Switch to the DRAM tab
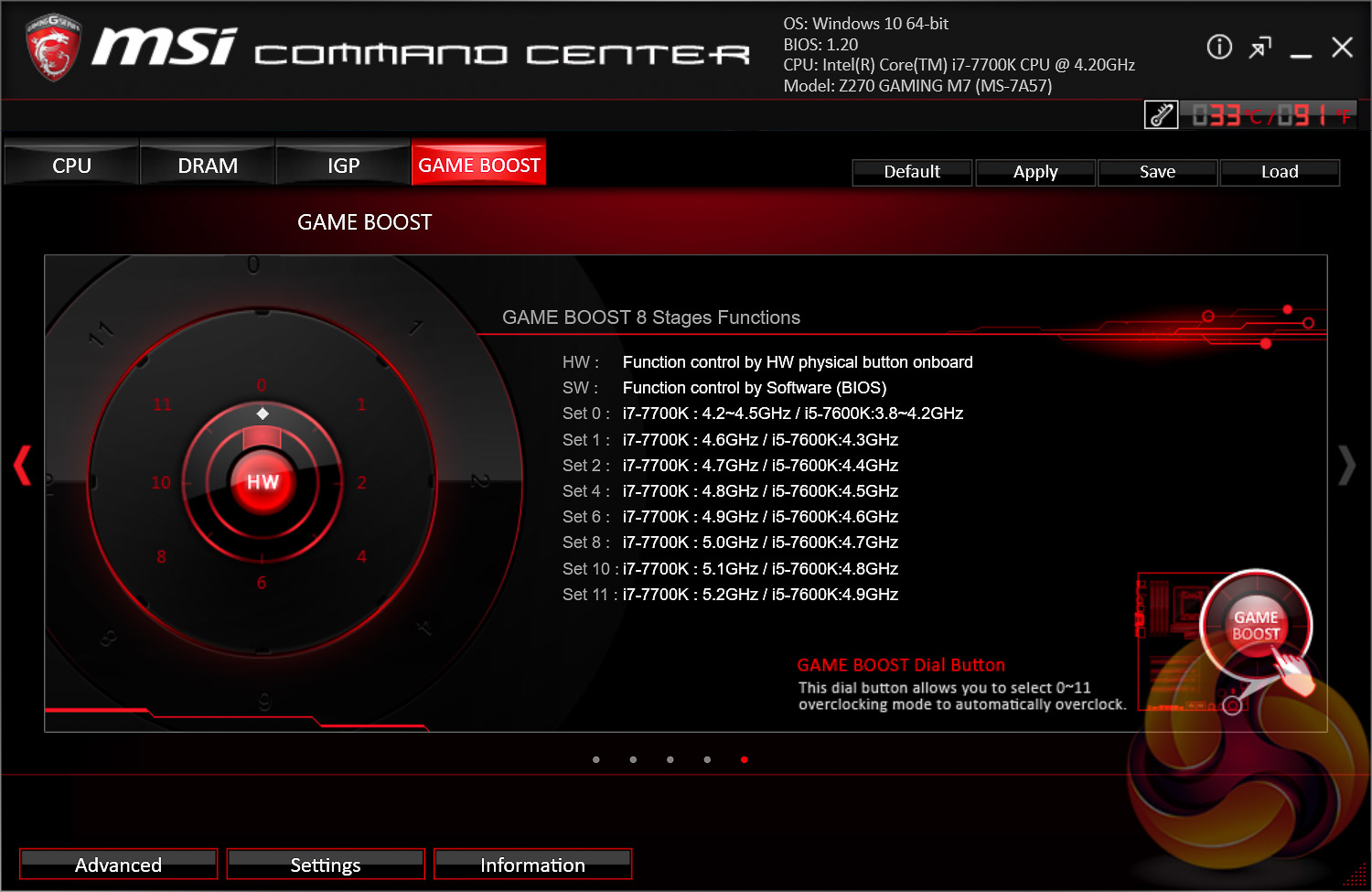Screen dimensions: 1372x892 (208, 163)
